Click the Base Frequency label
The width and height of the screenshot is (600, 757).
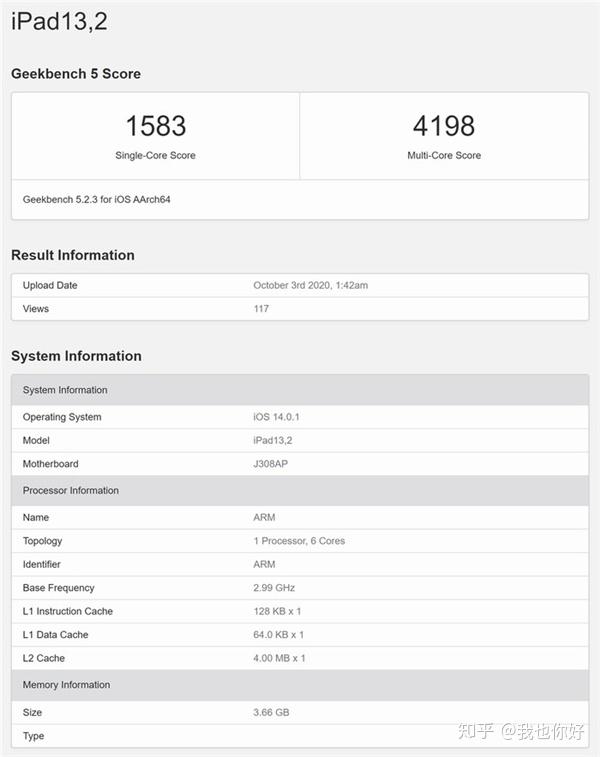coord(58,588)
